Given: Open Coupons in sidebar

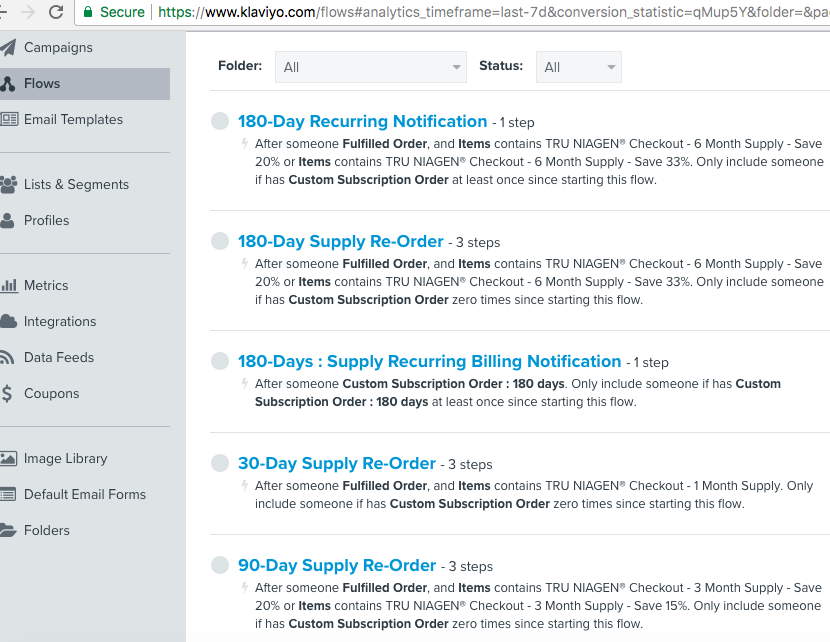Looking at the screenshot, I should click(x=51, y=393).
